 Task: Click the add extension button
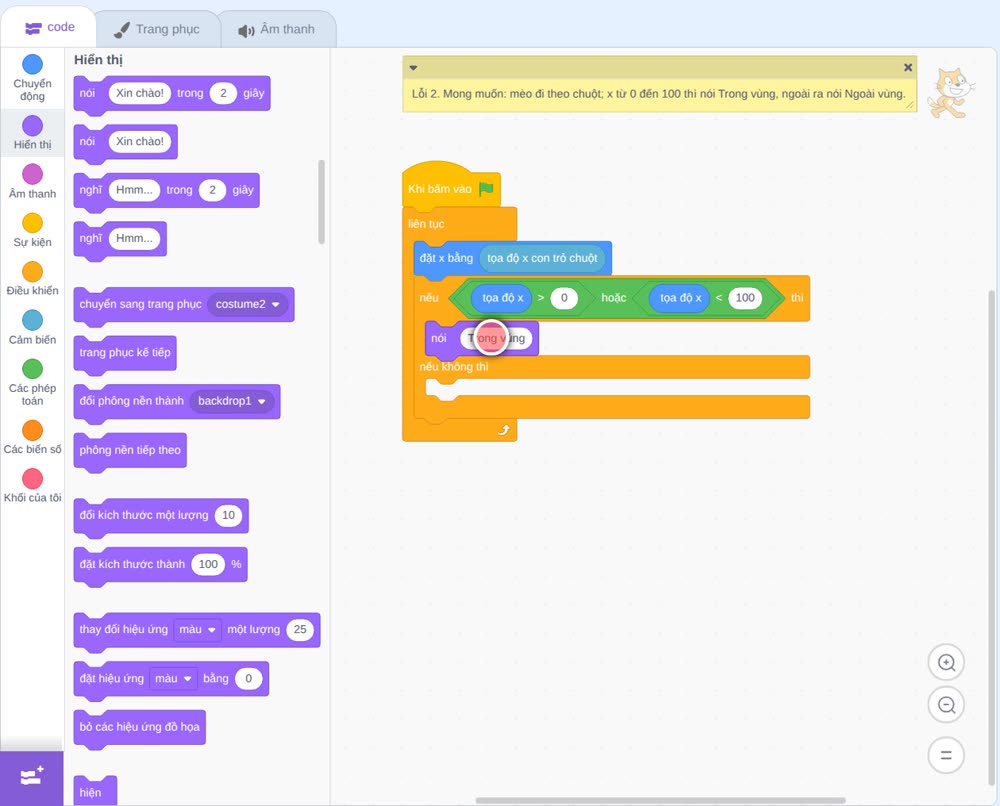[x=32, y=777]
